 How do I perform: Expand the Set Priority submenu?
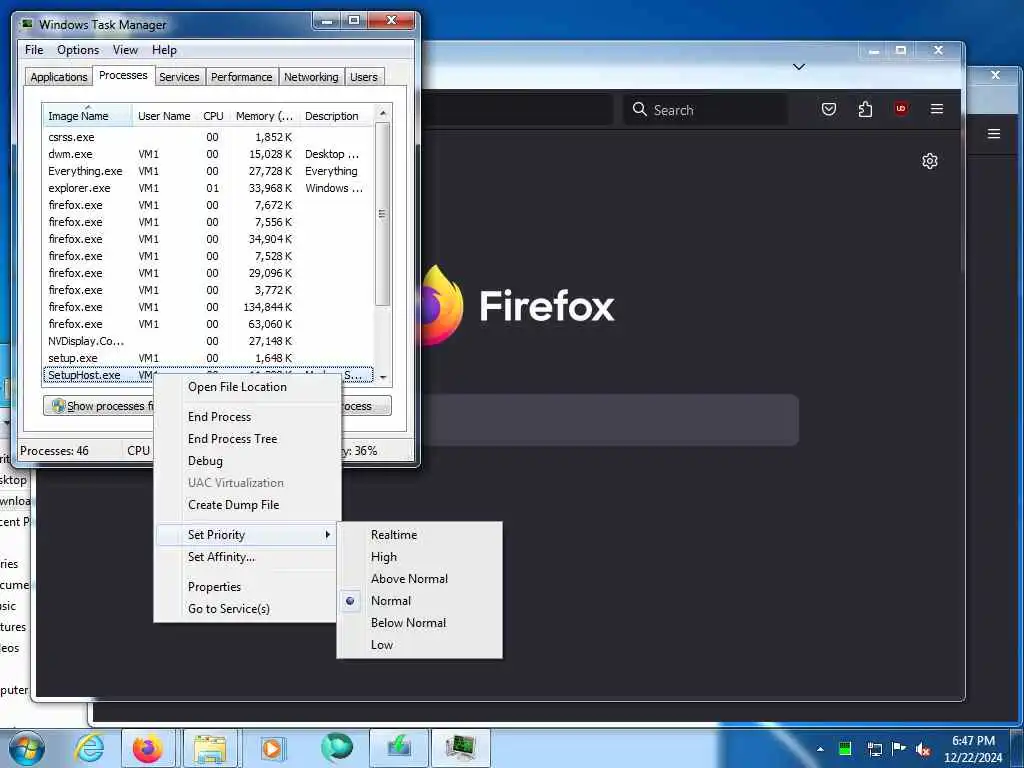(246, 535)
